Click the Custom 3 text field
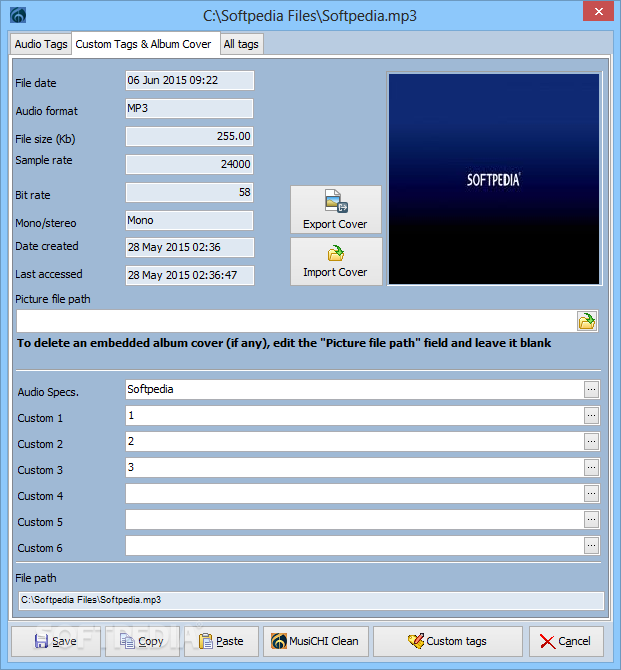The height and width of the screenshot is (670, 621). point(355,468)
